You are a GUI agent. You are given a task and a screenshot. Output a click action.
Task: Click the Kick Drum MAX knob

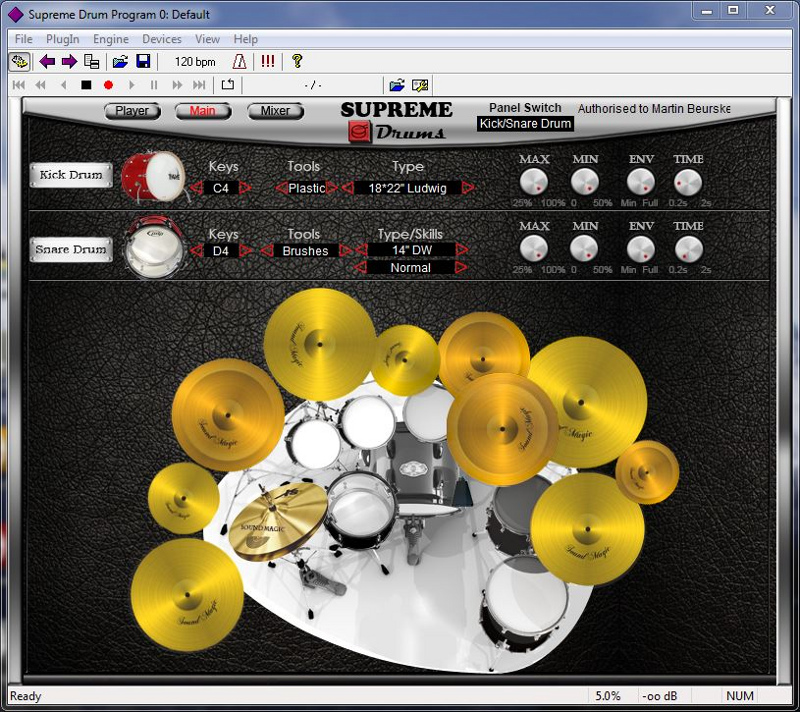tap(534, 183)
